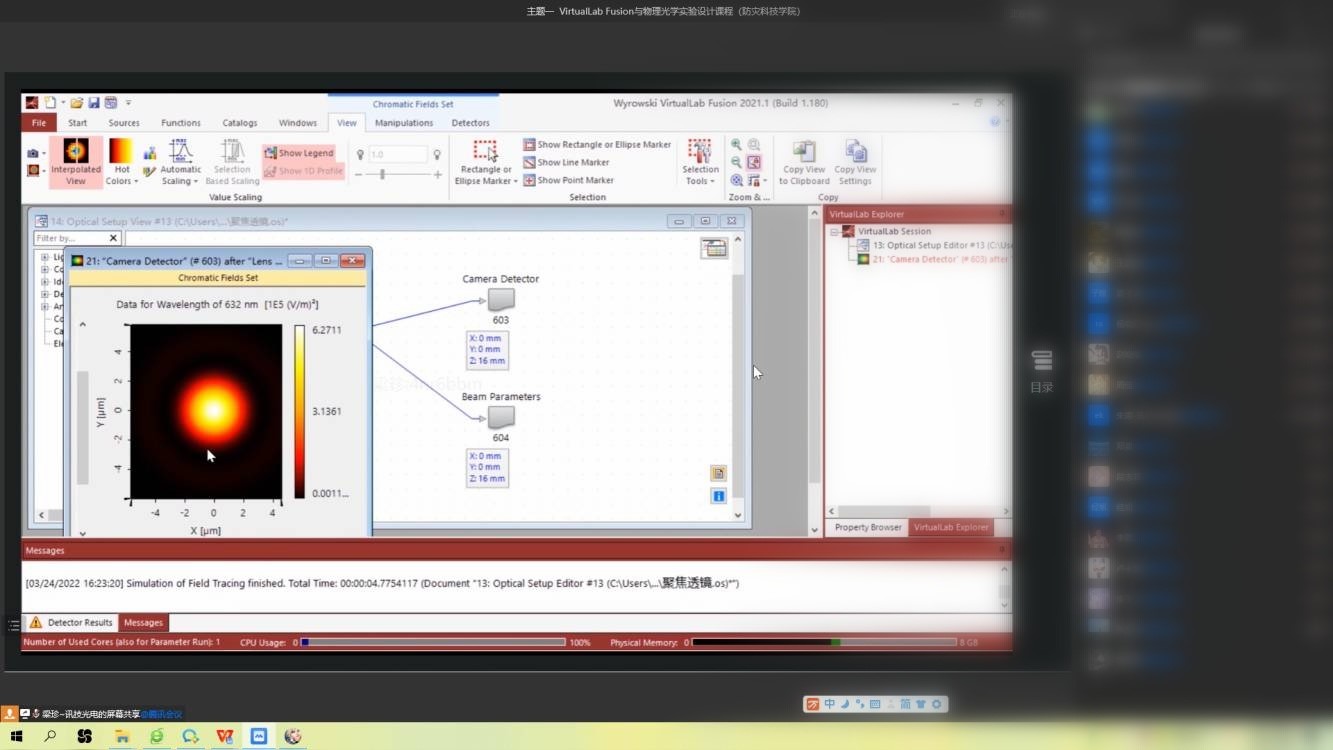Click the zoom out magnifier icon

point(737,162)
